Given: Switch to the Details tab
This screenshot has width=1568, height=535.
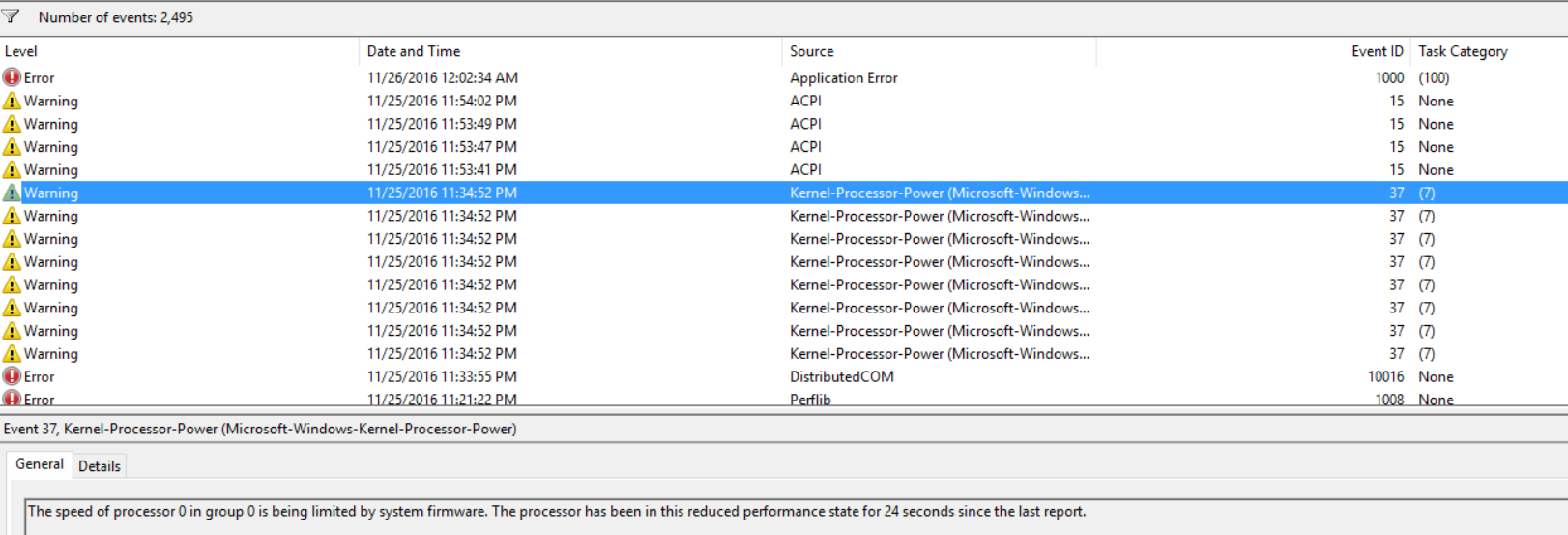Looking at the screenshot, I should pyautogui.click(x=100, y=466).
